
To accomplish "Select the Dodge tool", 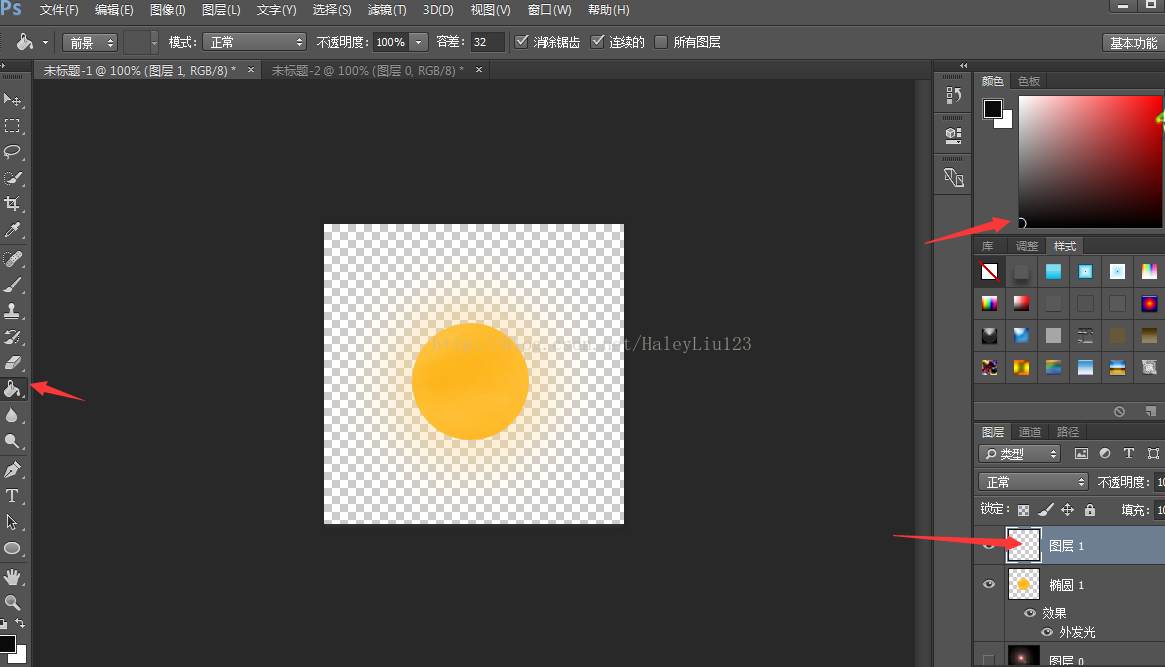I will (13, 441).
